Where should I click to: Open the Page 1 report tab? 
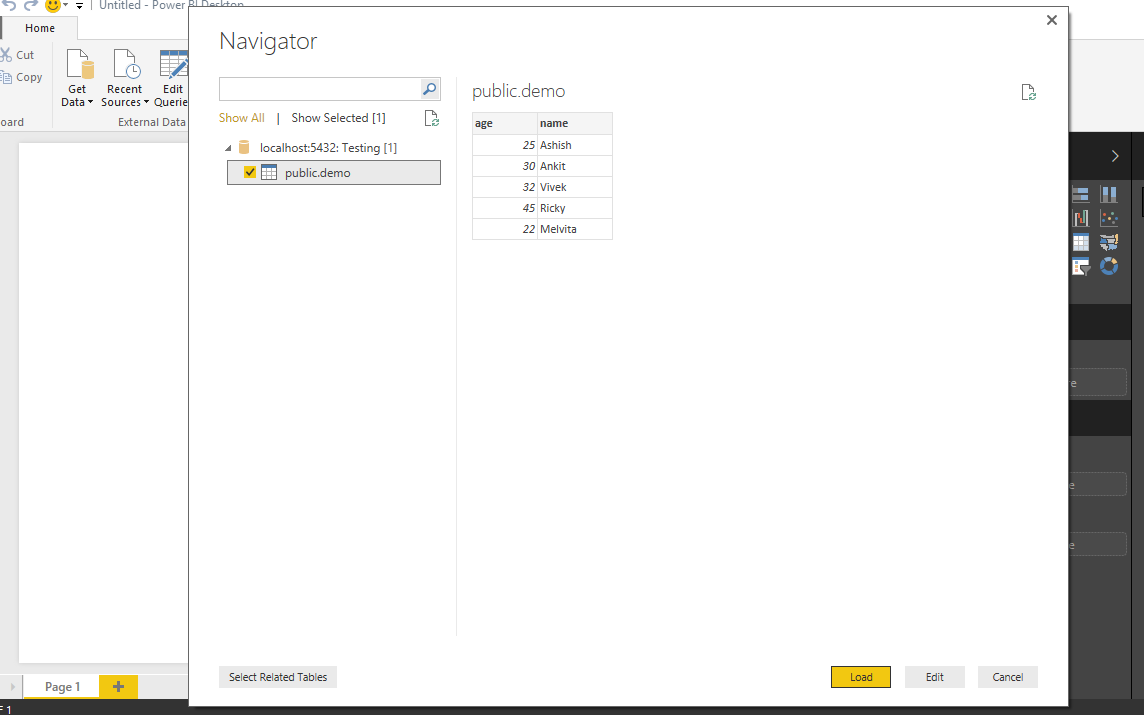point(62,687)
